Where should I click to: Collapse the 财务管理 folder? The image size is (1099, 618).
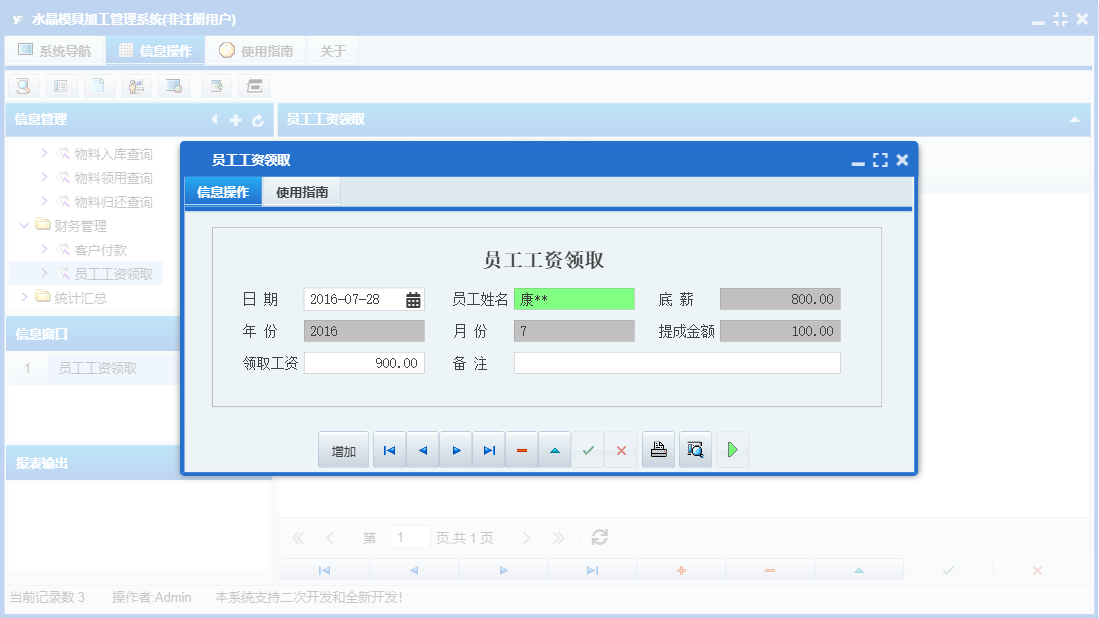[x=22, y=225]
